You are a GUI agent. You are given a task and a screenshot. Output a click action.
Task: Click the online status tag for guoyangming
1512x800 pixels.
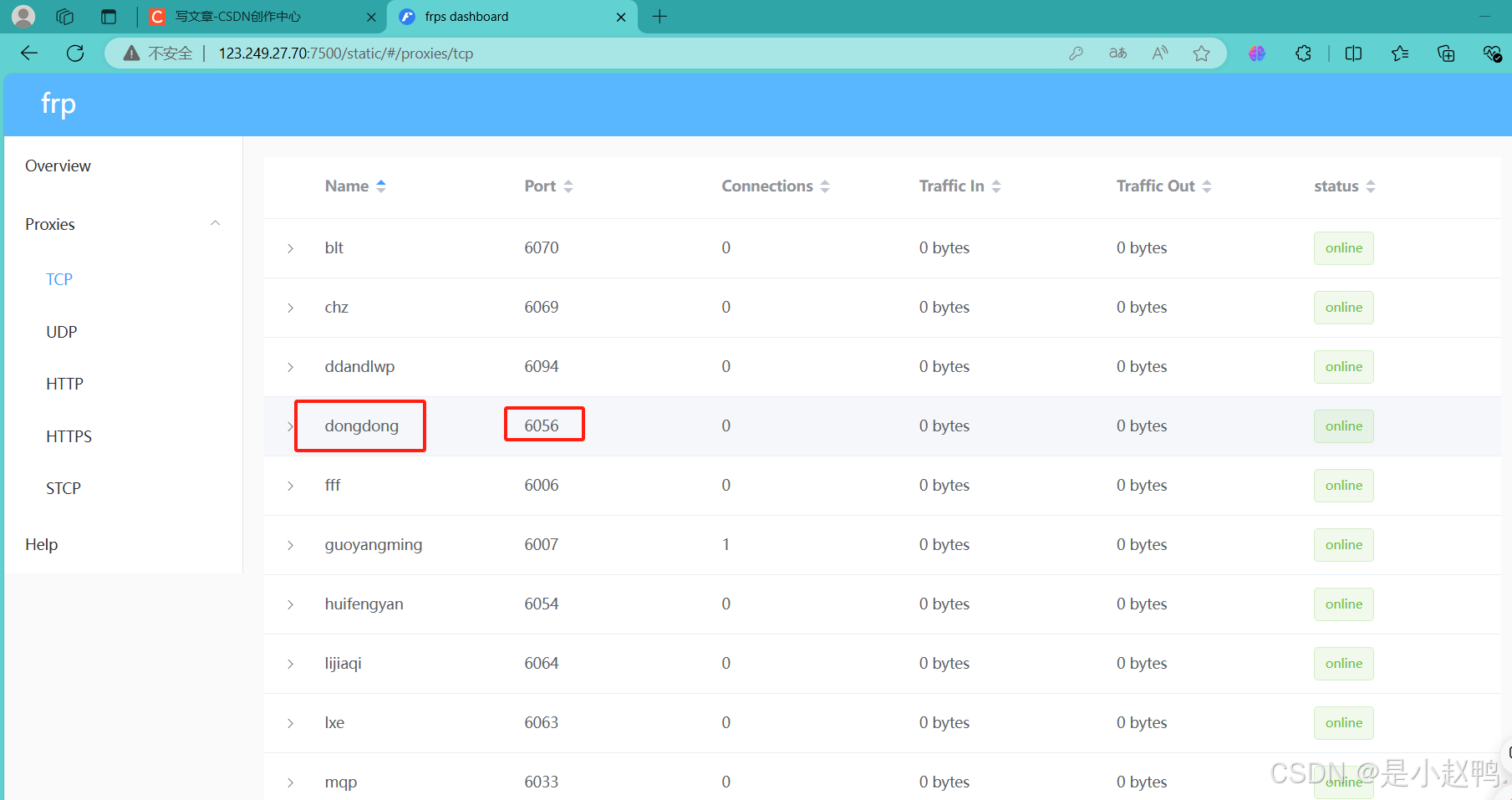point(1343,545)
